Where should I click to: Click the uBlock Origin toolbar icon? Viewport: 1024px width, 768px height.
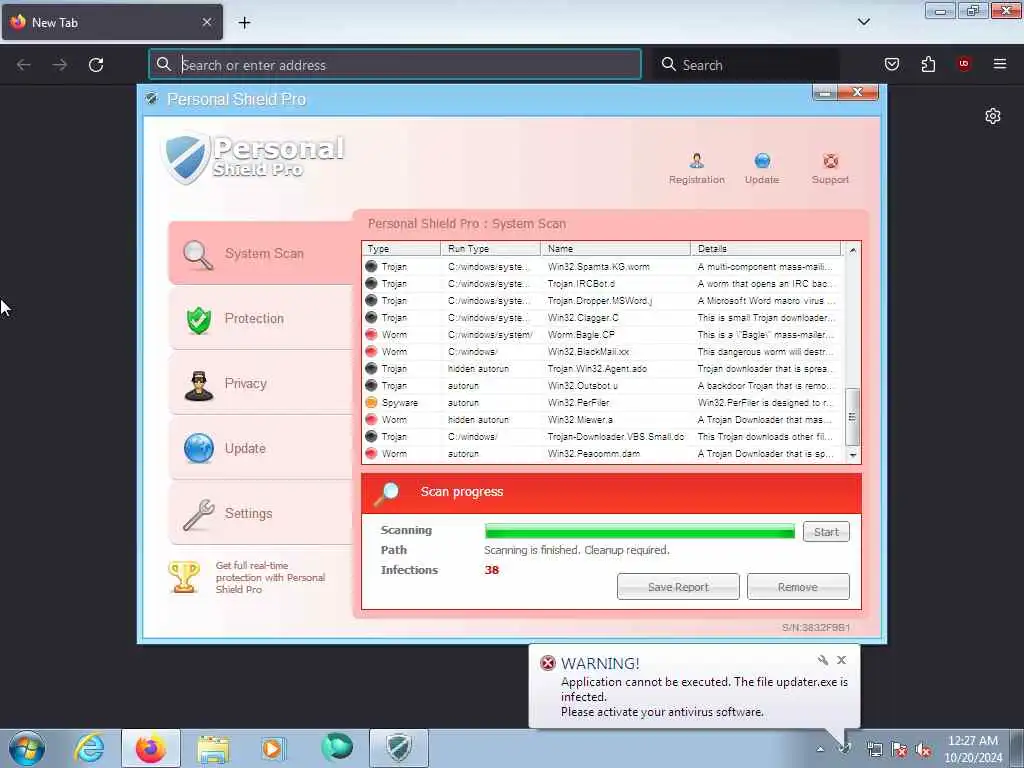coord(964,64)
